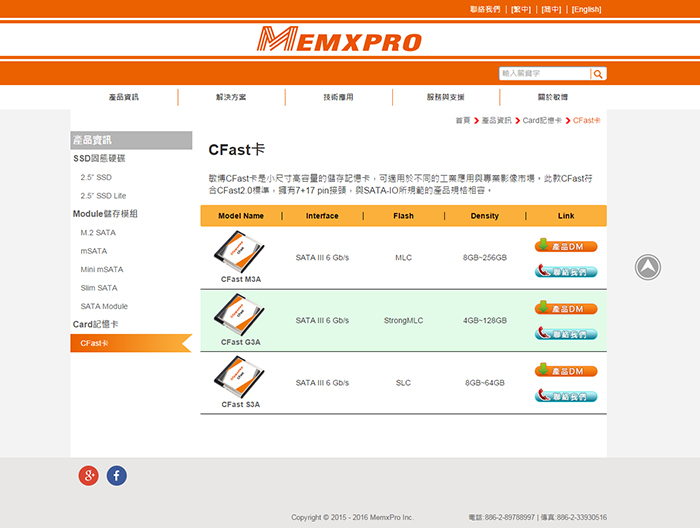Image resolution: width=700 pixels, height=528 pixels.
Task: Select SATA Module in sidebar
Action: pyautogui.click(x=104, y=306)
